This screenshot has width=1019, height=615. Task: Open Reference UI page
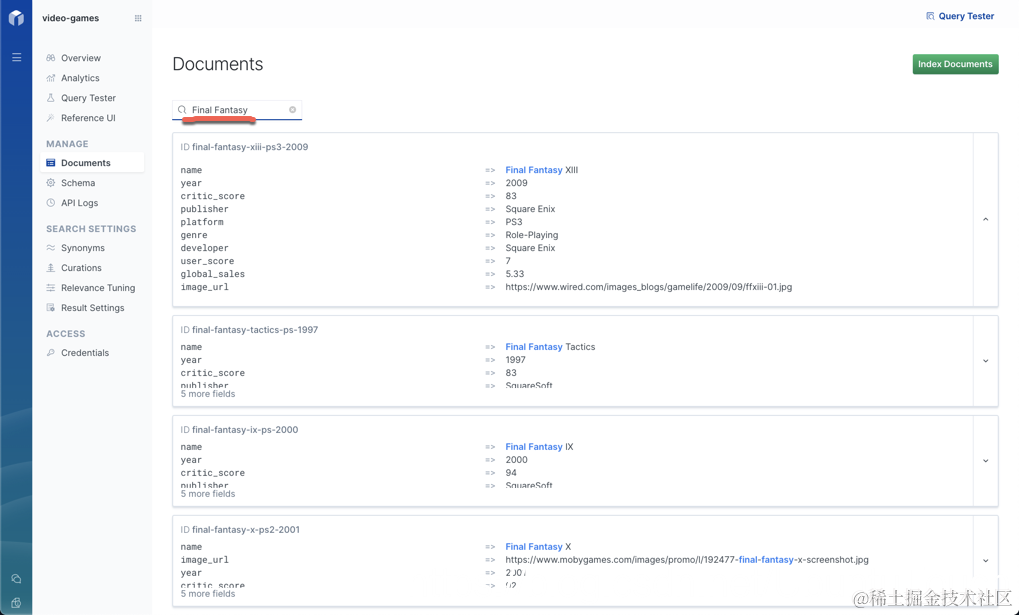click(88, 118)
